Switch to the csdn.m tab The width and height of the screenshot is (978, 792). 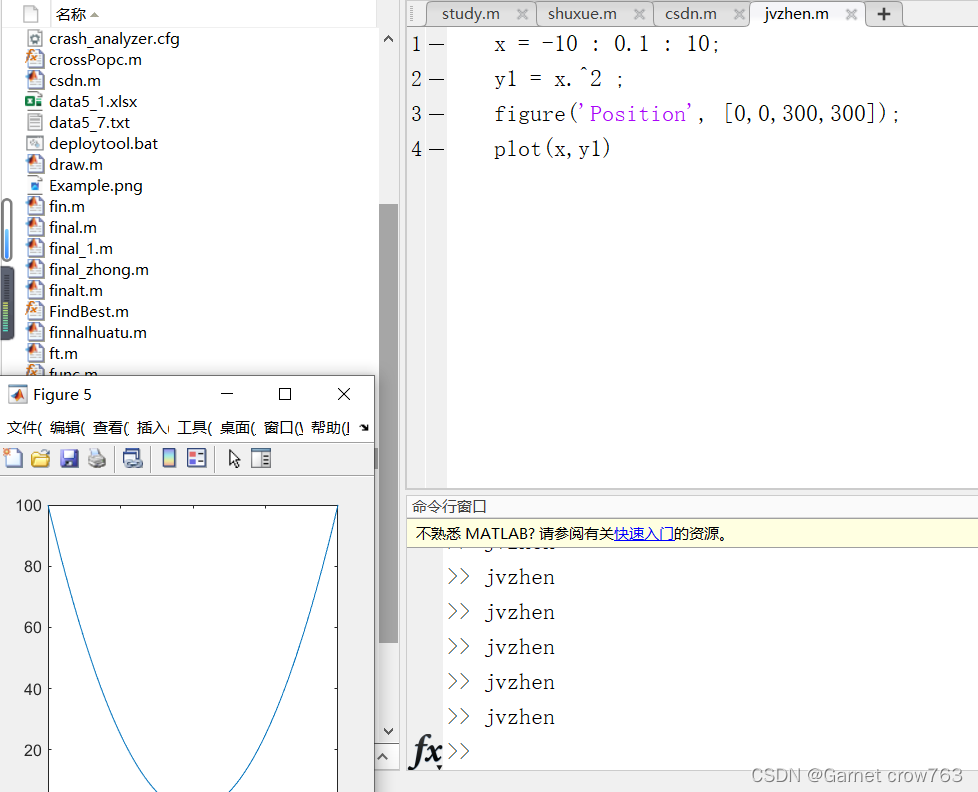pos(690,14)
